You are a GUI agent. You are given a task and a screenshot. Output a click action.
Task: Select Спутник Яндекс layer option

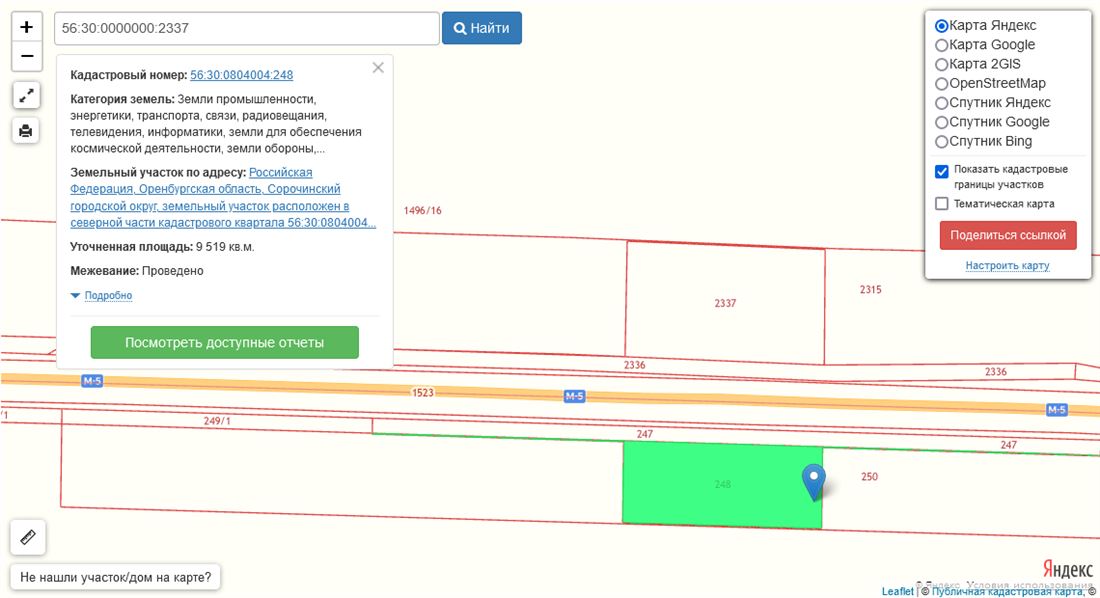[941, 103]
